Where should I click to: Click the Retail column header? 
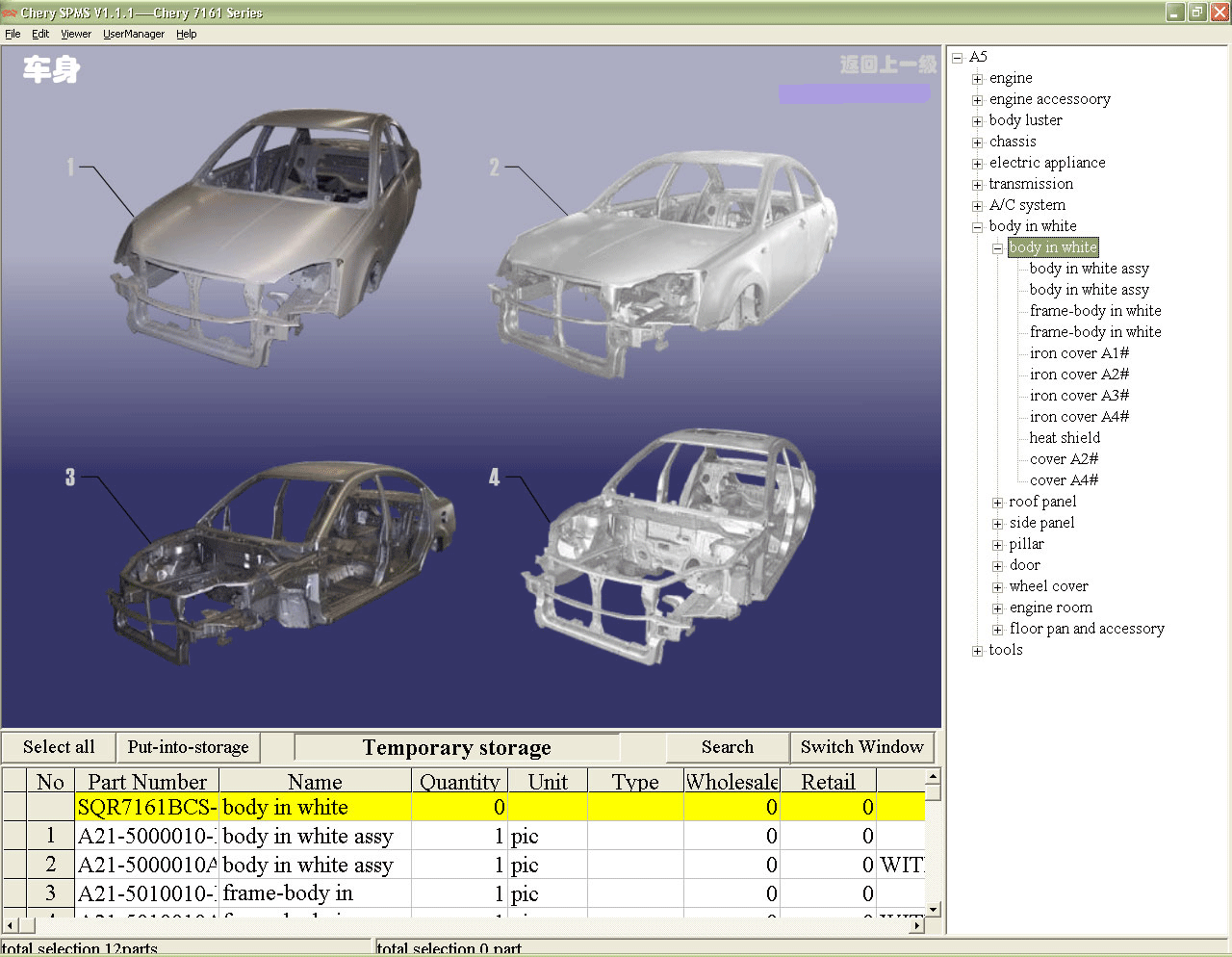829,782
